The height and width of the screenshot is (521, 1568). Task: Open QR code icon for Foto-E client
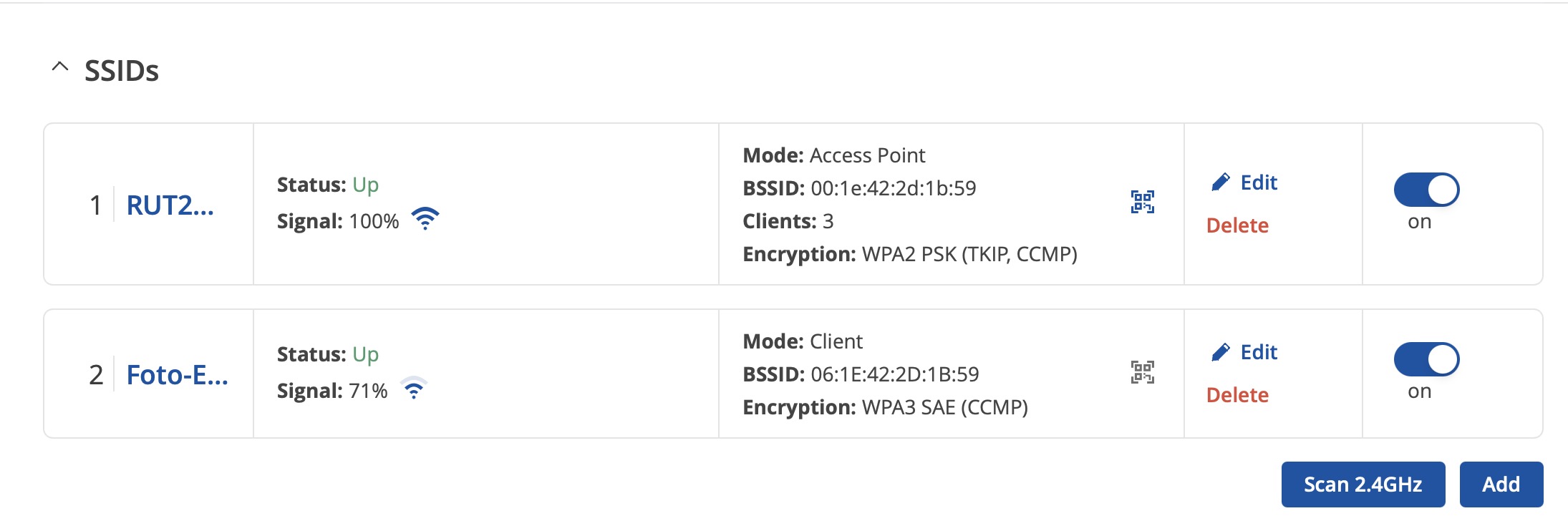pyautogui.click(x=1142, y=372)
